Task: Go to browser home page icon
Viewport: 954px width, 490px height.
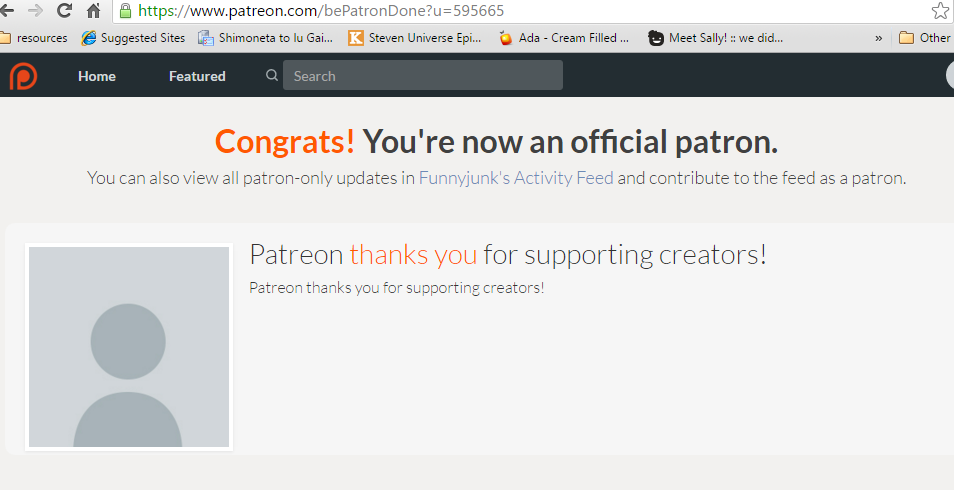Action: (x=93, y=10)
